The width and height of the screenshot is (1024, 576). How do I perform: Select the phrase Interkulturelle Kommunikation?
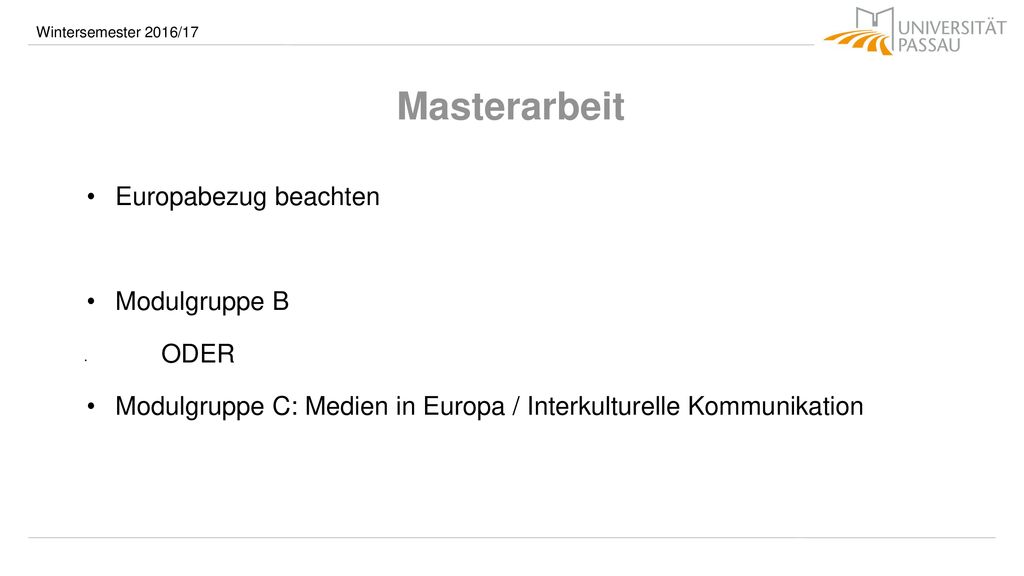(x=695, y=406)
